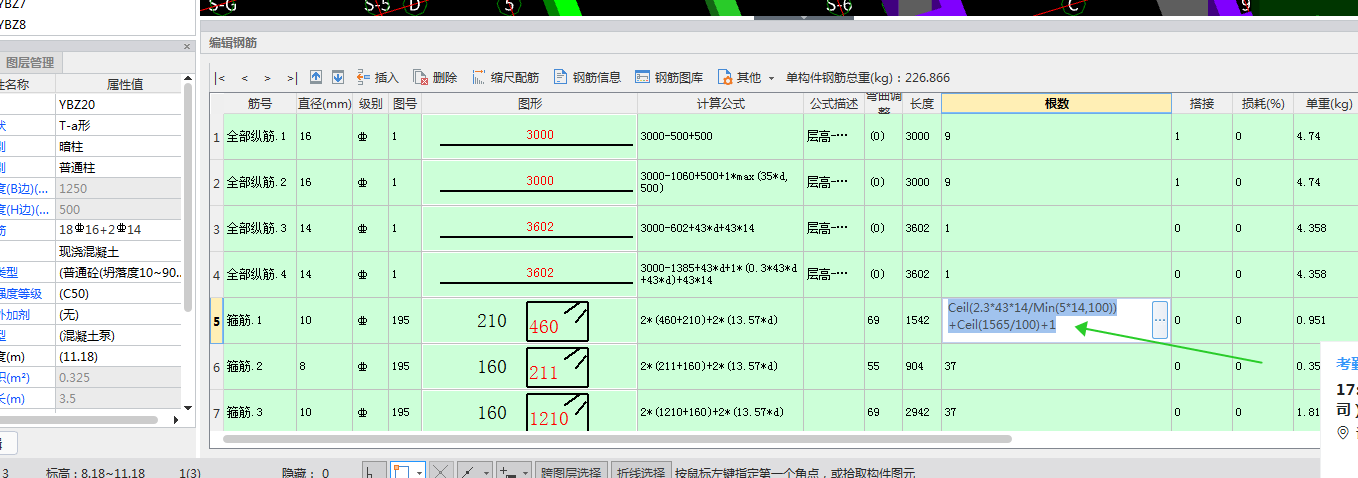This screenshot has height=478, width=1358.
Task: Click property value 普通柱
Action: pos(118,168)
